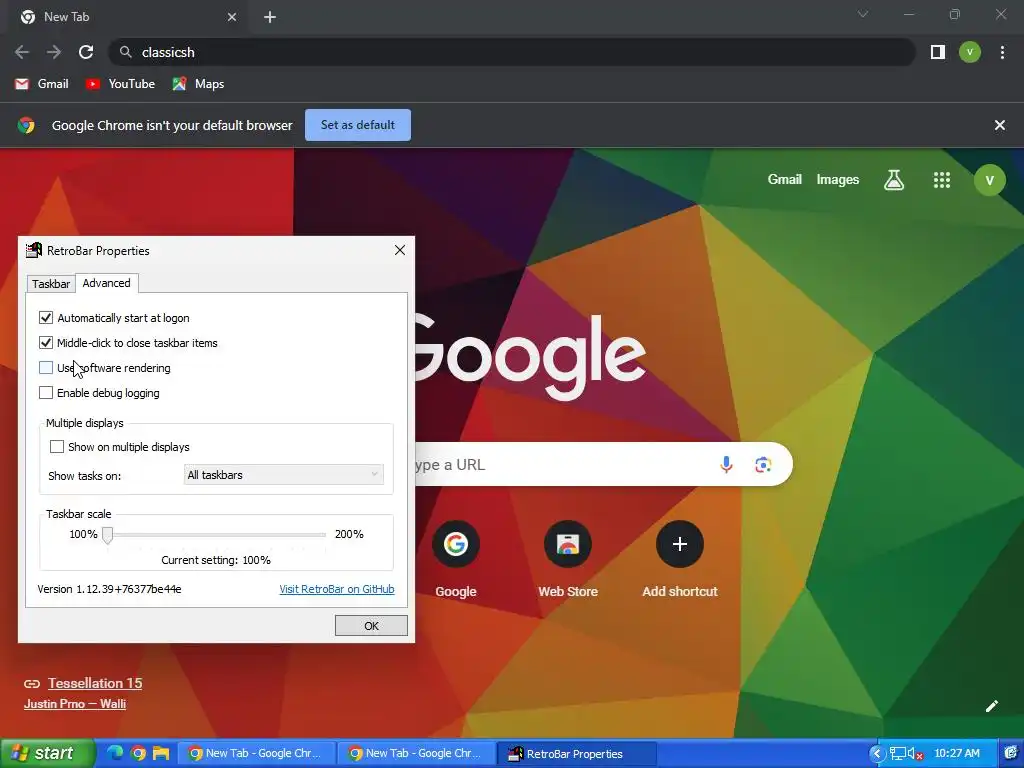1024x768 pixels.
Task: Click Add shortcut tile
Action: coord(680,560)
